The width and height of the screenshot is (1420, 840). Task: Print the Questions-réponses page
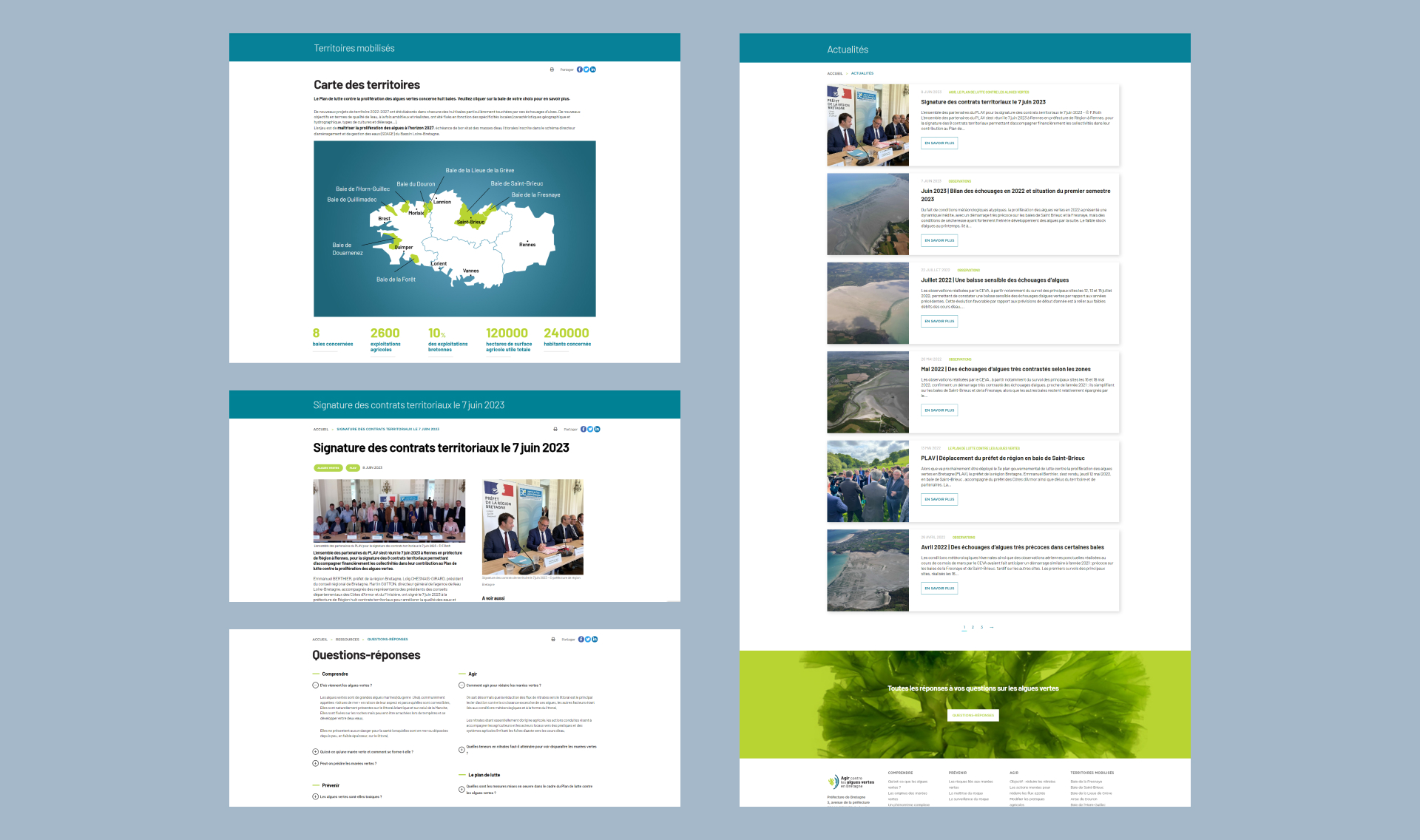[x=553, y=640]
